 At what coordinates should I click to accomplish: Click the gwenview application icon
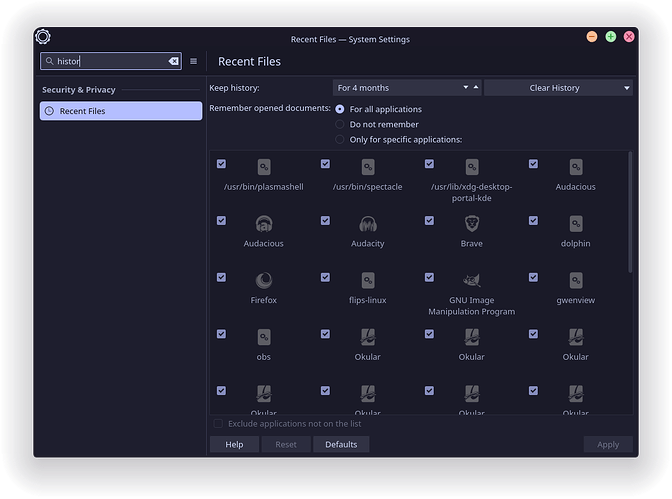[x=576, y=280]
